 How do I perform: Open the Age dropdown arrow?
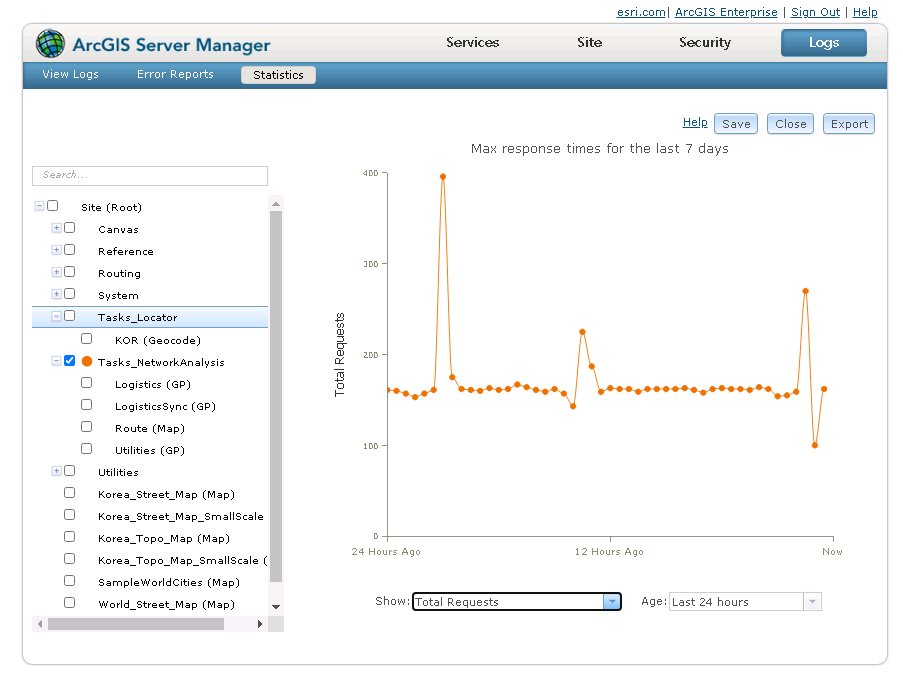click(x=812, y=602)
